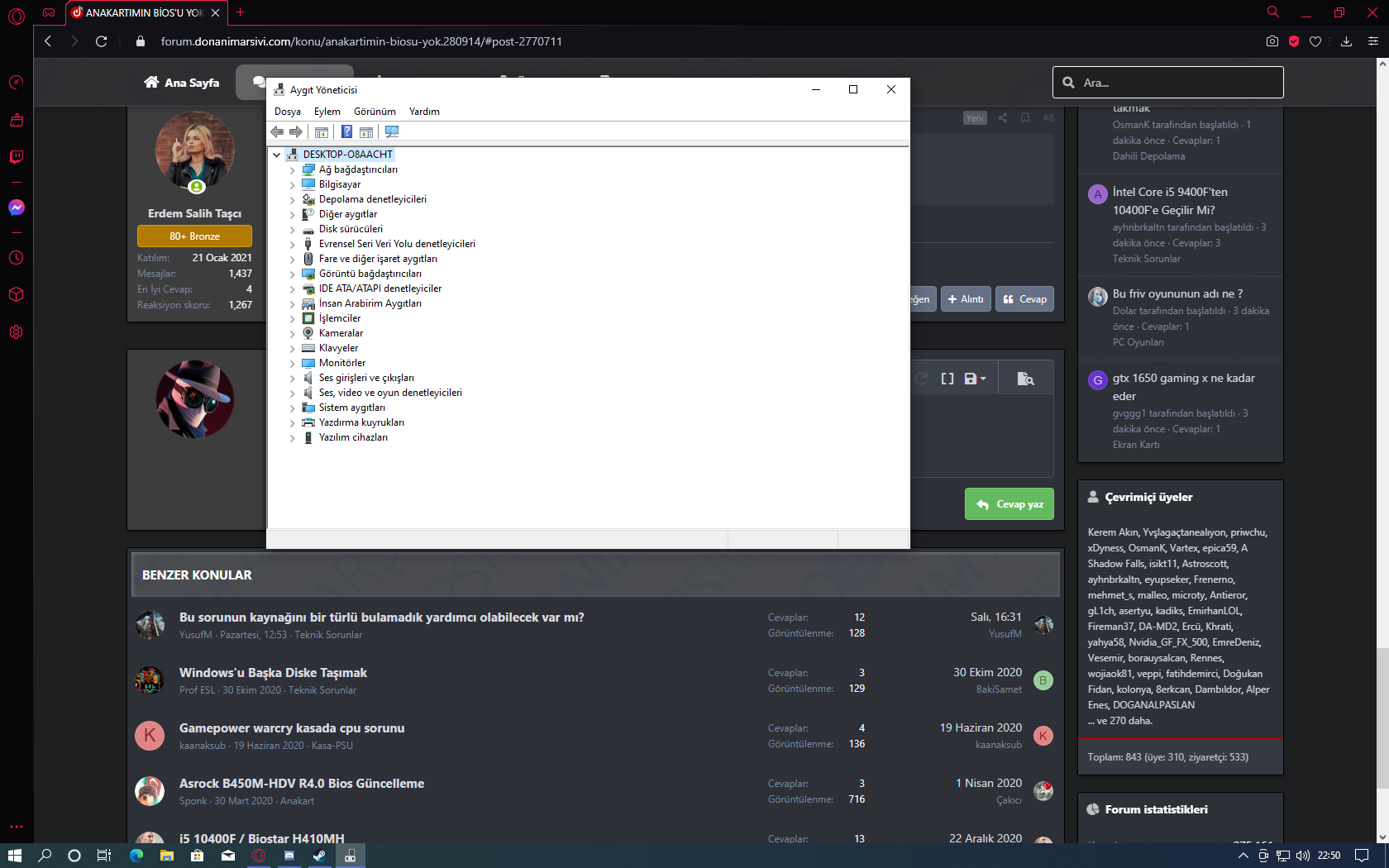Open the History clock icon in Opera sidebar
The image size is (1389, 868).
pyautogui.click(x=17, y=258)
